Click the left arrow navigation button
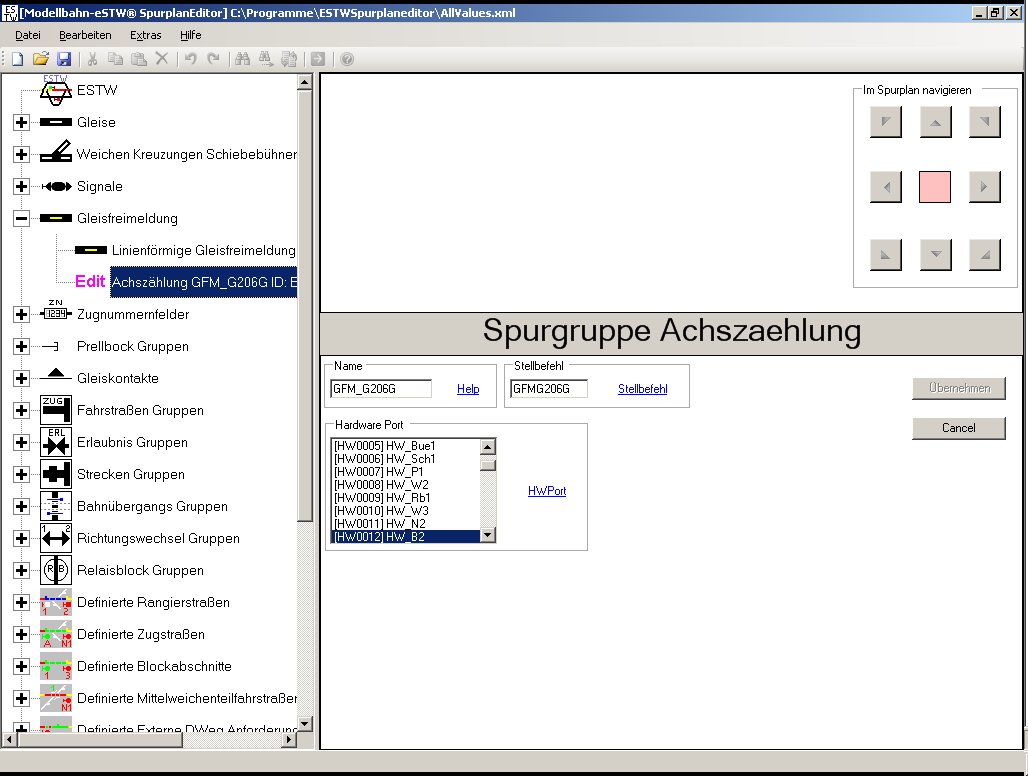Image resolution: width=1028 pixels, height=776 pixels. tap(886, 187)
